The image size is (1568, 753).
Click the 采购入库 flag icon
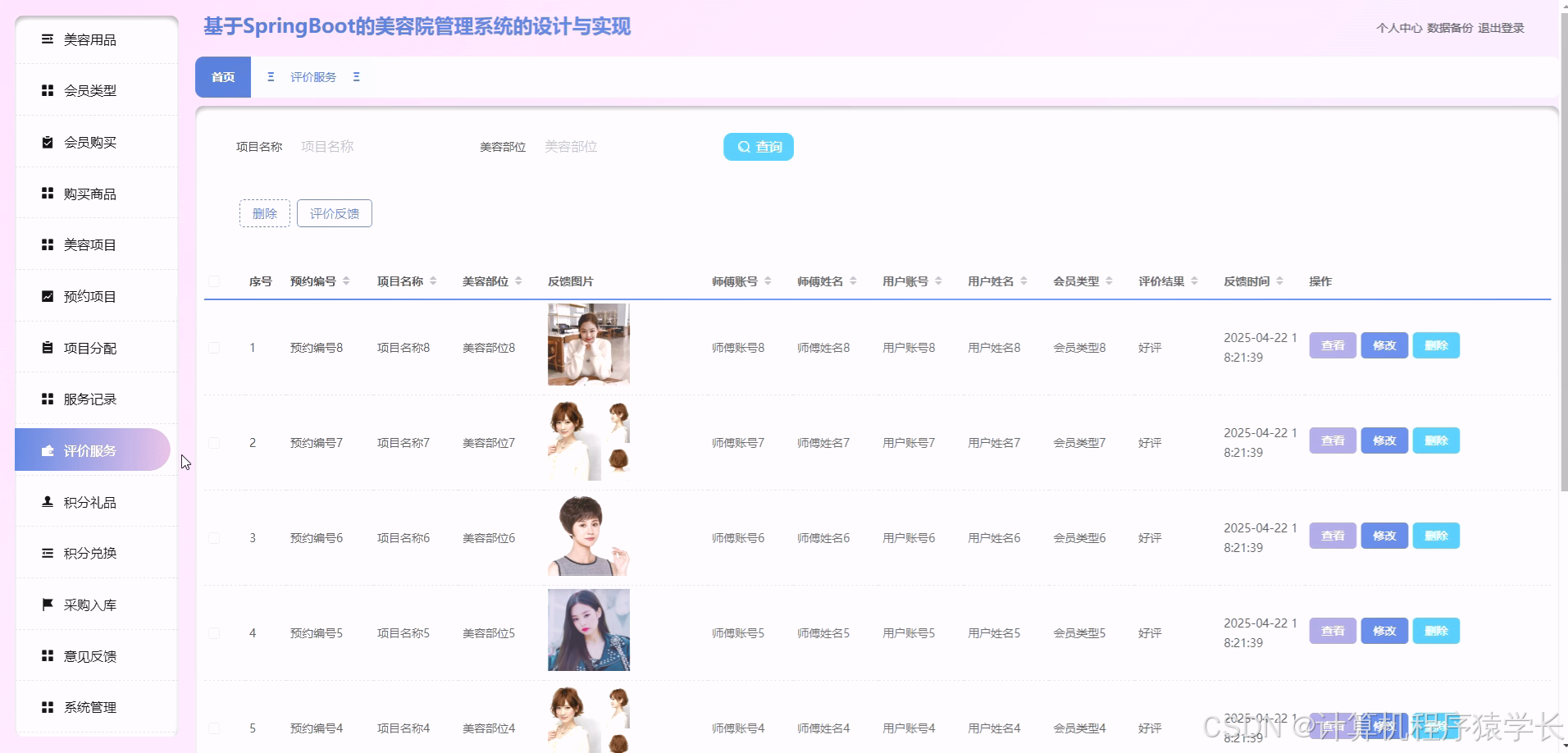click(x=48, y=605)
